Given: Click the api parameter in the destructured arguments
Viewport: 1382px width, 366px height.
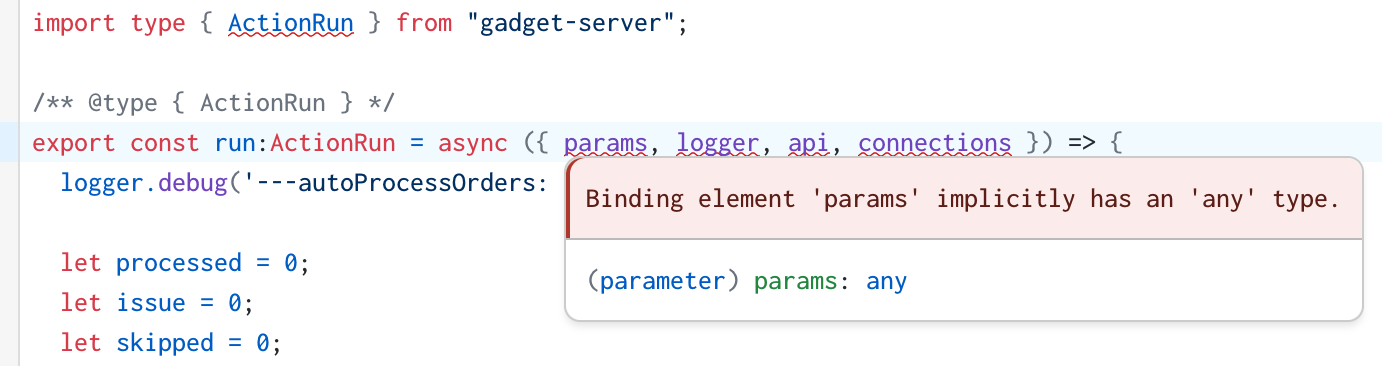Looking at the screenshot, I should [x=809, y=143].
